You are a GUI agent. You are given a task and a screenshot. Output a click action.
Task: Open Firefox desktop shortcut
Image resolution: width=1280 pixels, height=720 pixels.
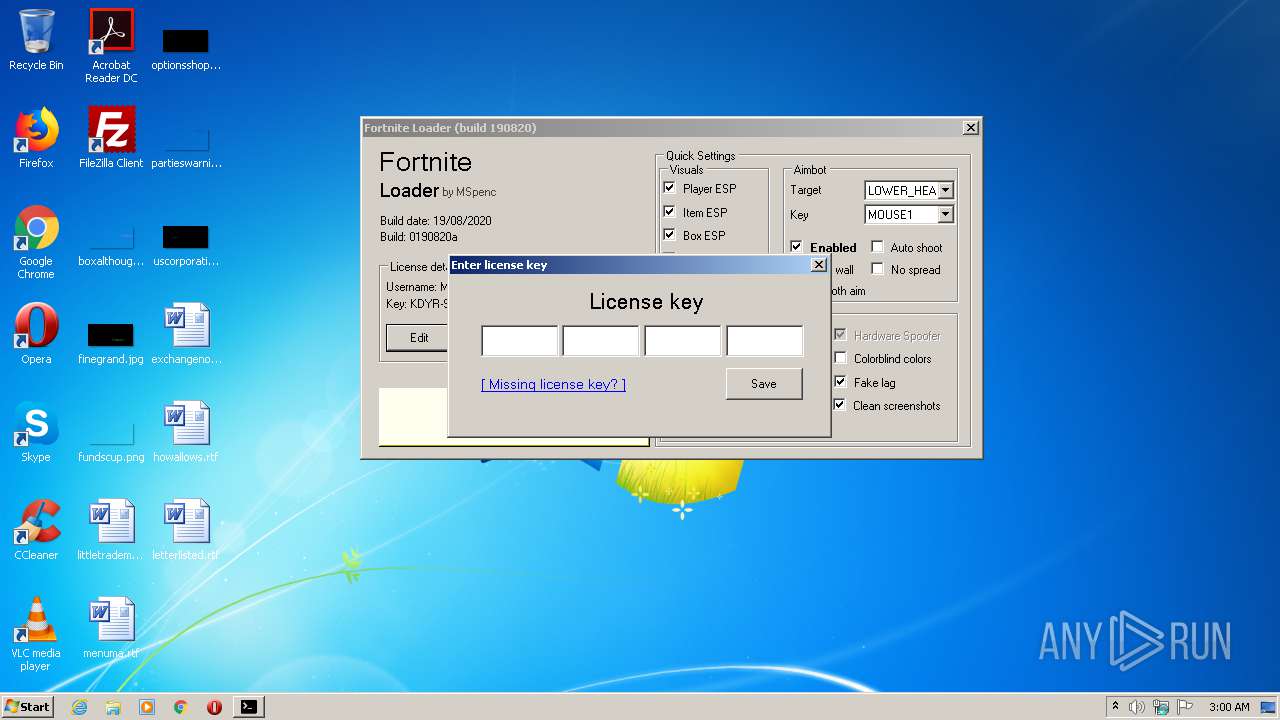pyautogui.click(x=36, y=138)
